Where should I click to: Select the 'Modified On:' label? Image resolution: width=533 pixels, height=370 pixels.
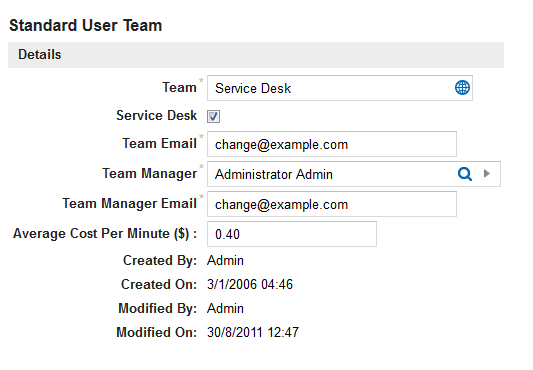[156, 332]
